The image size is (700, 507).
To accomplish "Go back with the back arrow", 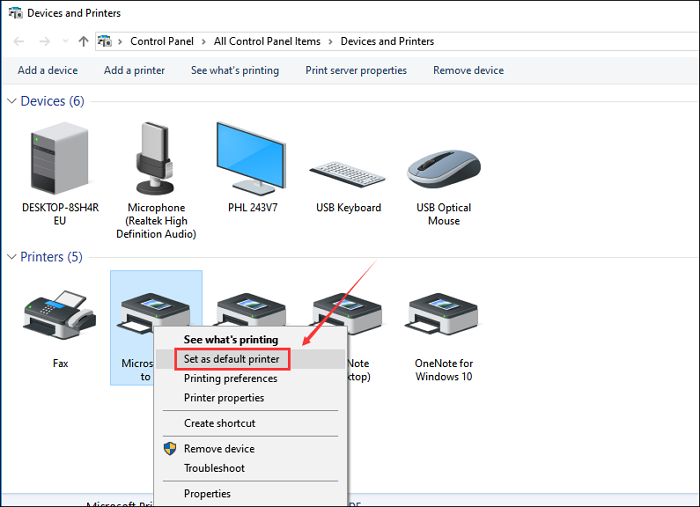I will (19, 42).
